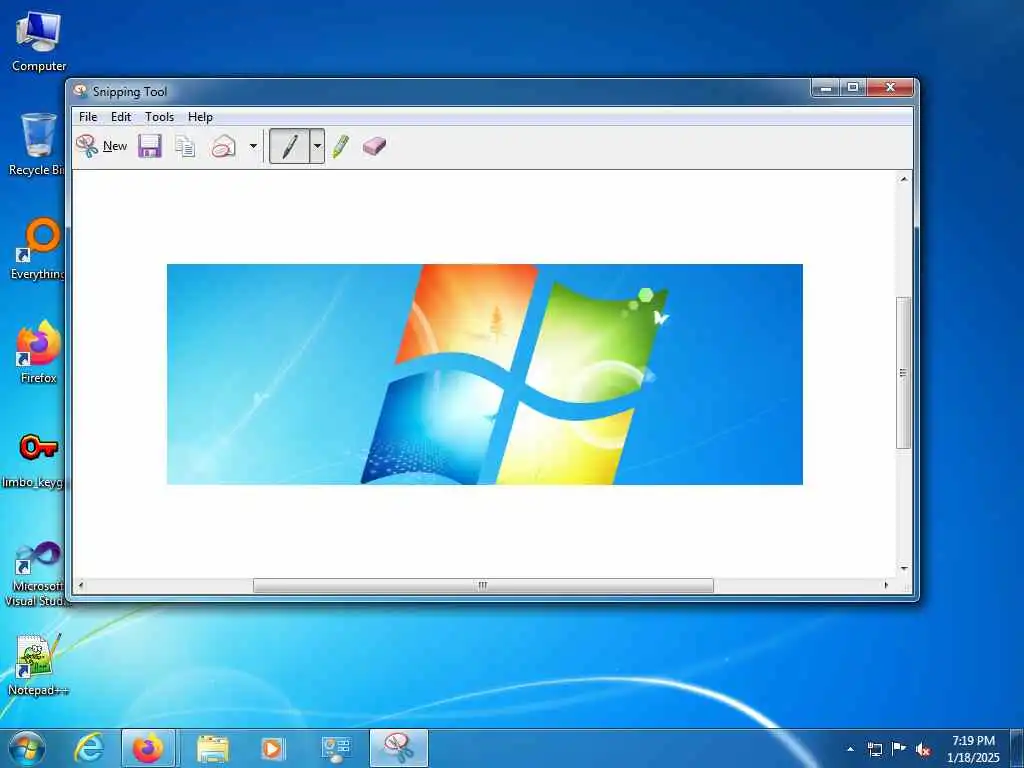Click the Show desktop button
This screenshot has height=768, width=1024.
coord(1017,749)
